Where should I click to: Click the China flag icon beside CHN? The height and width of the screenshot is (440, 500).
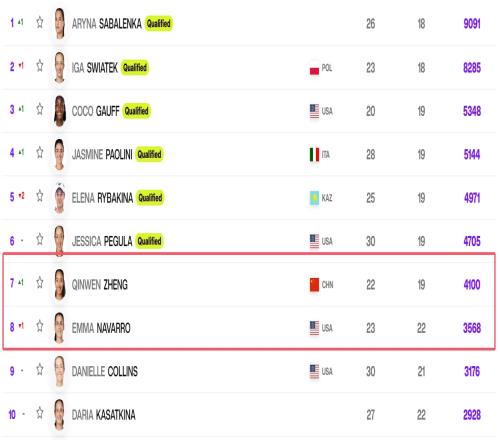click(314, 285)
